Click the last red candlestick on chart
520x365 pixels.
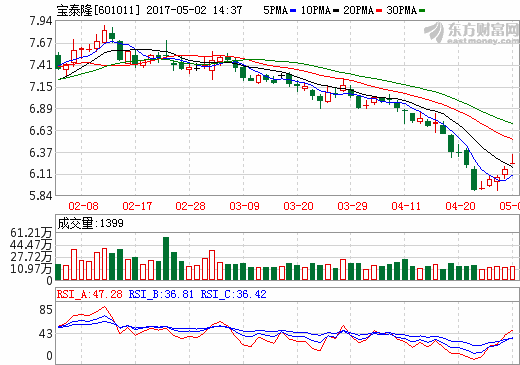click(513, 159)
